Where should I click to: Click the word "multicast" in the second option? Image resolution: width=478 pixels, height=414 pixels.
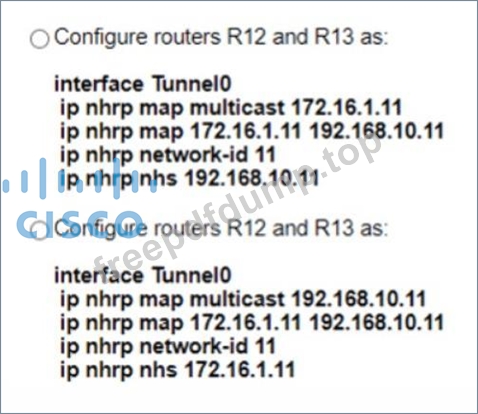point(237,299)
